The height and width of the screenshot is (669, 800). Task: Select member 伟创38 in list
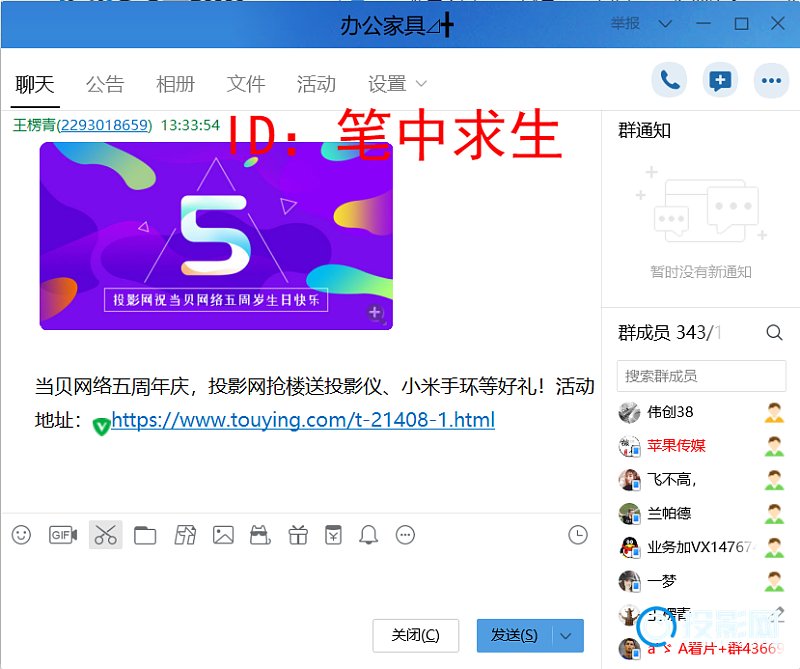(701, 412)
